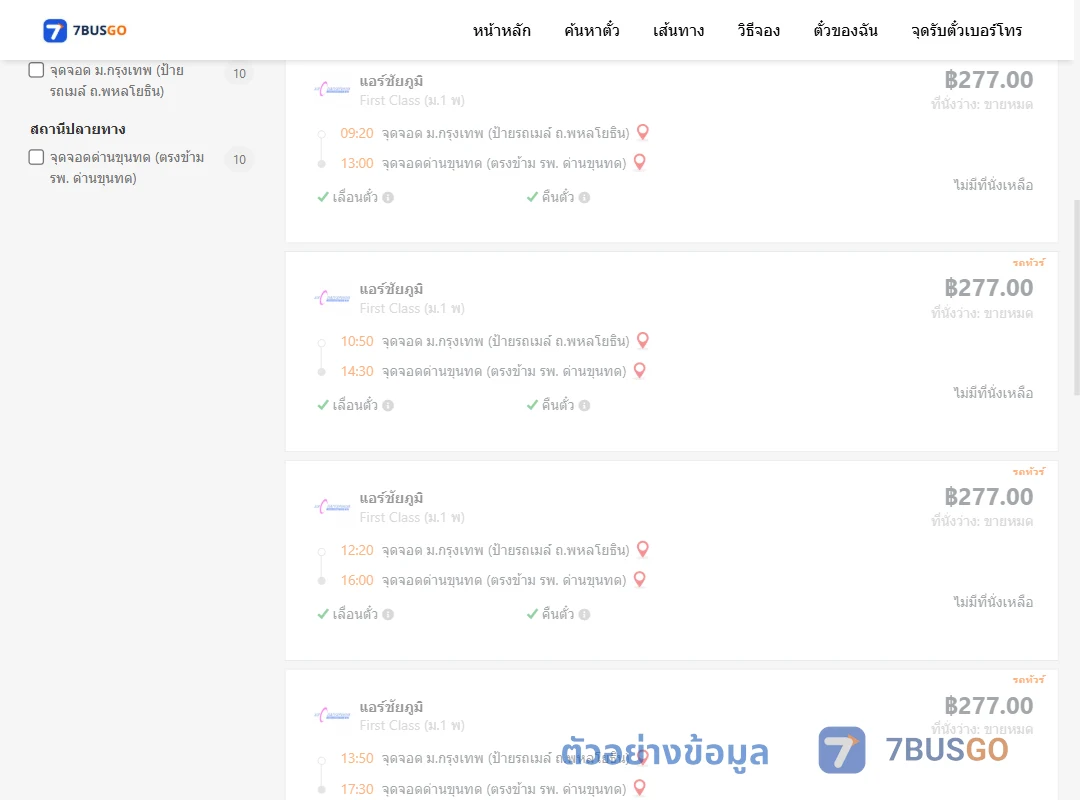Click info icon beside เลื่อนตั๋ว on 09:20 trip

click(x=388, y=198)
